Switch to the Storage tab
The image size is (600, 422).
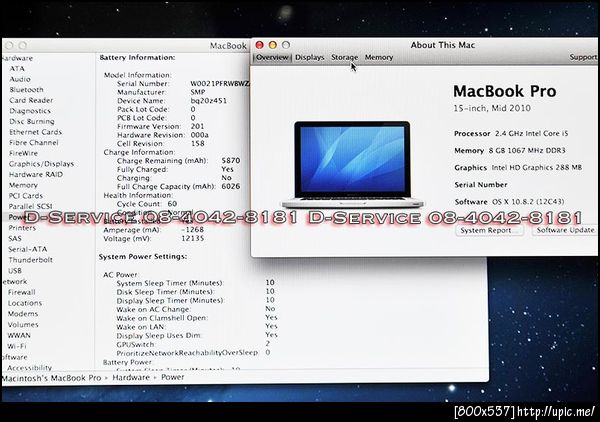coord(344,57)
